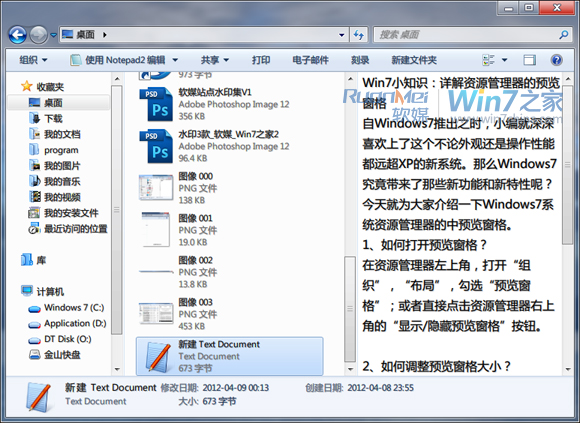
Task: Toggle the preview pane button
Action: click(529, 60)
